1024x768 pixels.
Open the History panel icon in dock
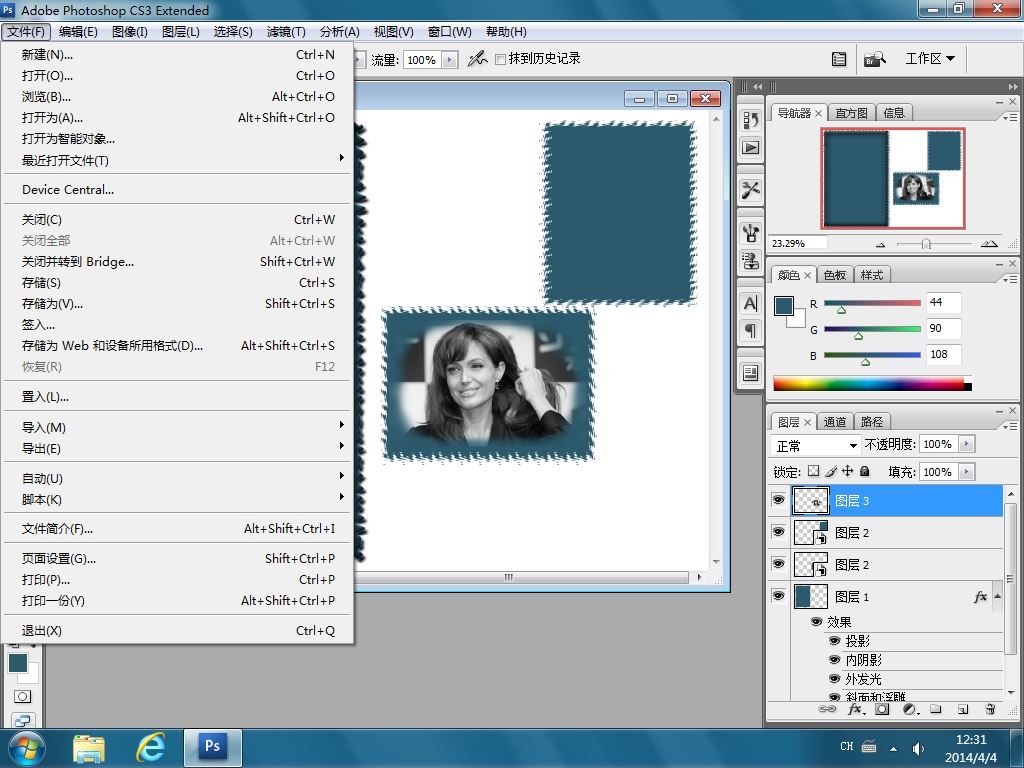click(751, 120)
